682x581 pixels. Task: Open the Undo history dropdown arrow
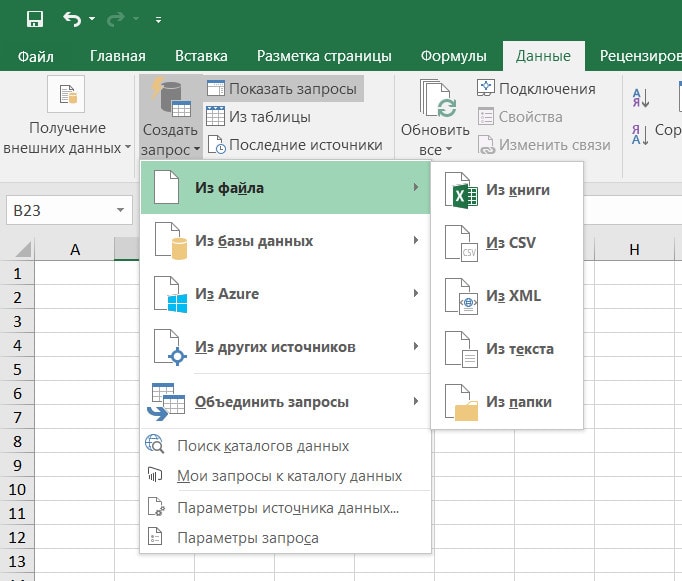click(92, 19)
